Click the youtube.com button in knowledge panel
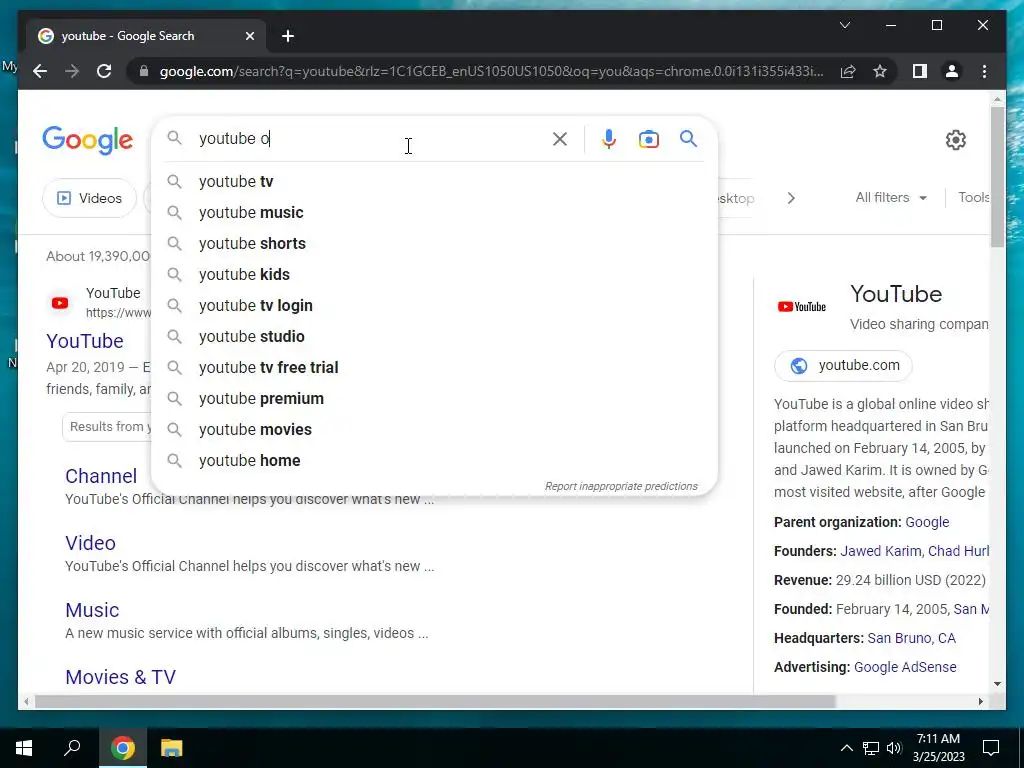Image resolution: width=1024 pixels, height=768 pixels. (x=843, y=366)
